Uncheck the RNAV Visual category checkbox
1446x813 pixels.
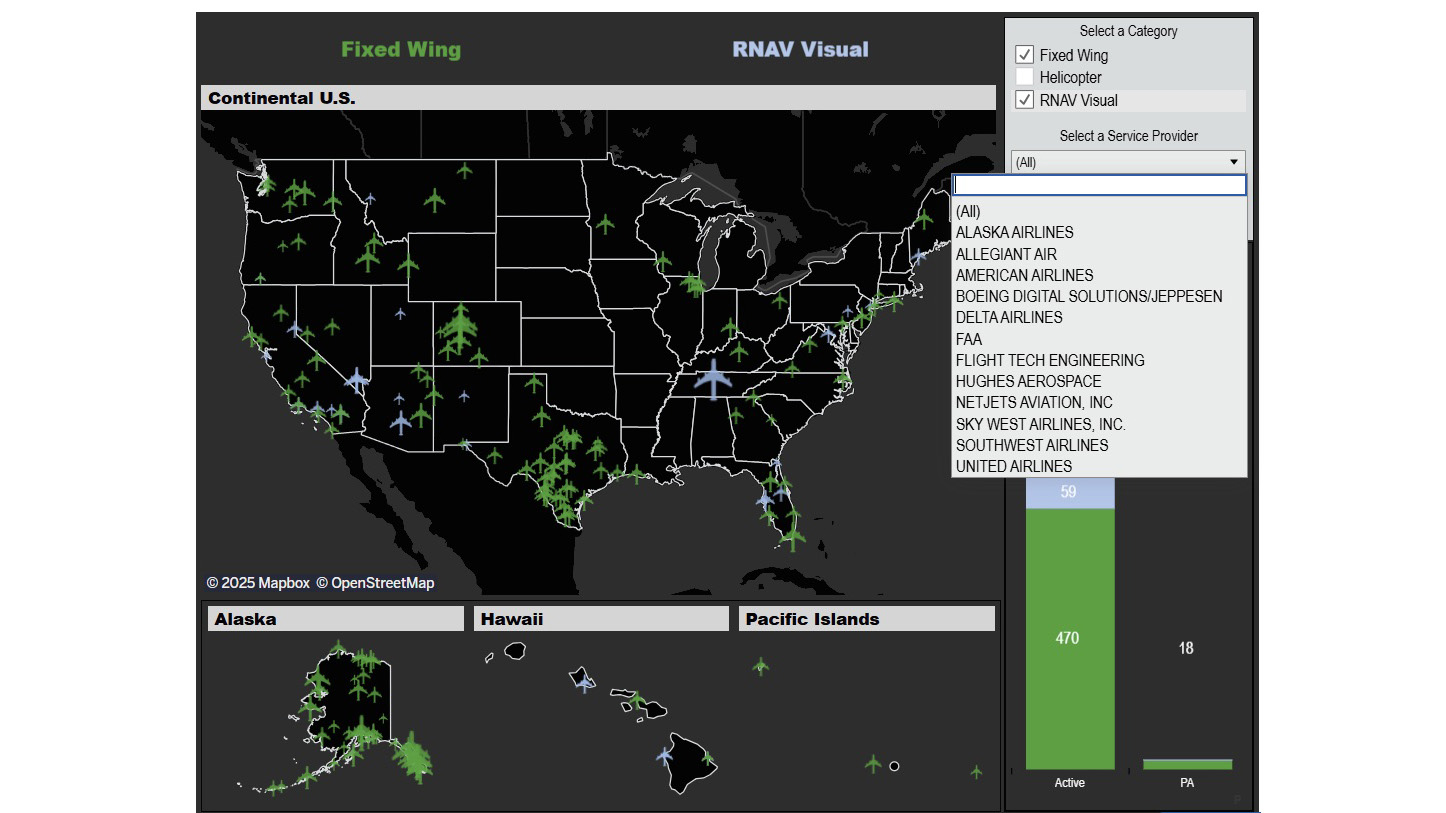click(1024, 100)
